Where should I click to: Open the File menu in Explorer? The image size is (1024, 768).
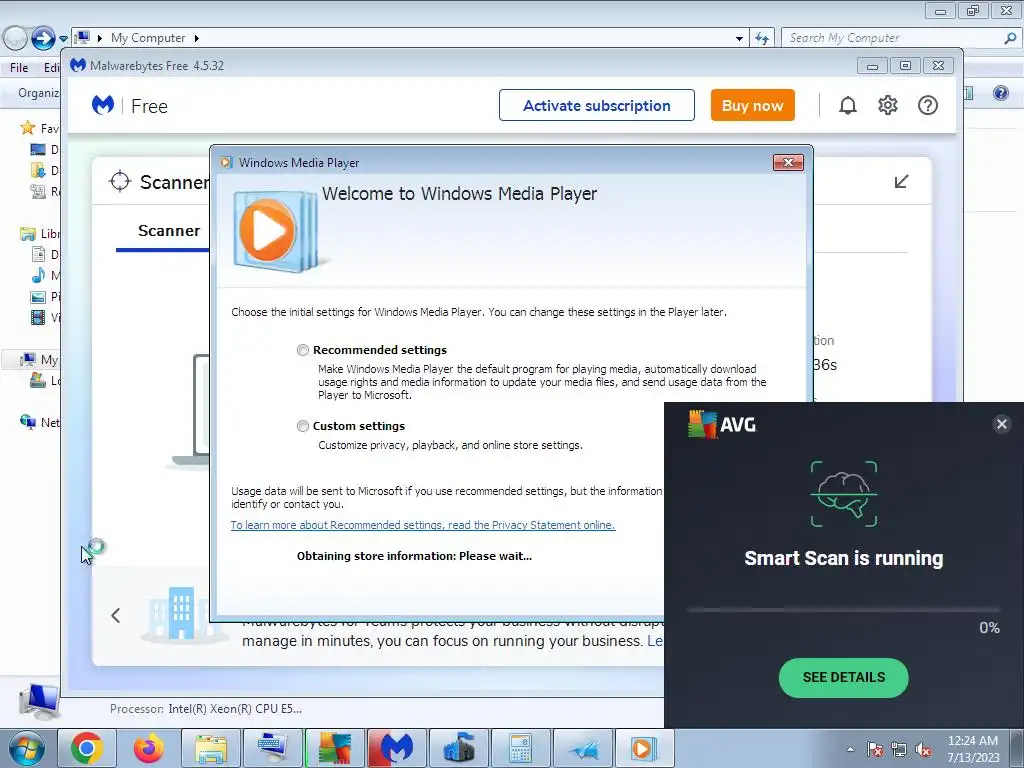19,67
